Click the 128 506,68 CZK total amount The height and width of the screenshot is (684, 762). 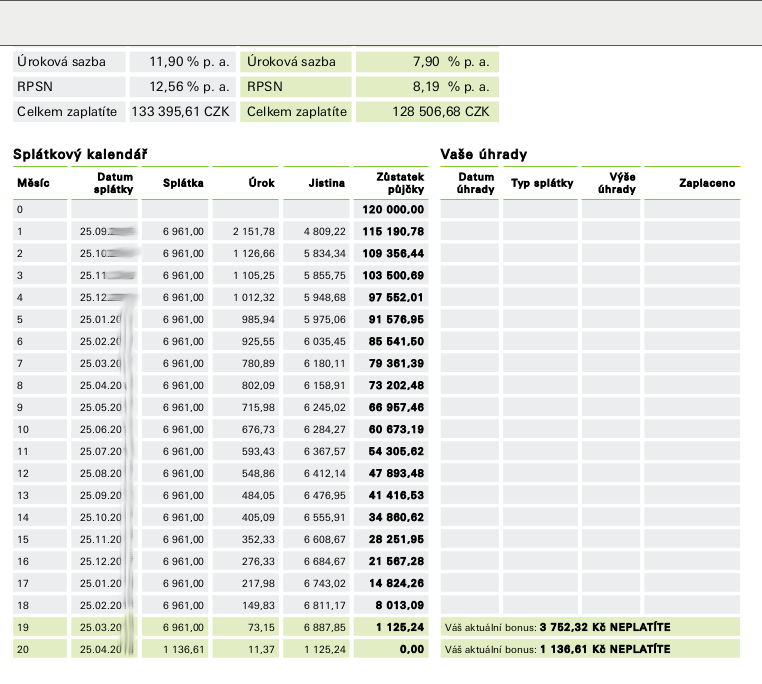click(x=440, y=112)
